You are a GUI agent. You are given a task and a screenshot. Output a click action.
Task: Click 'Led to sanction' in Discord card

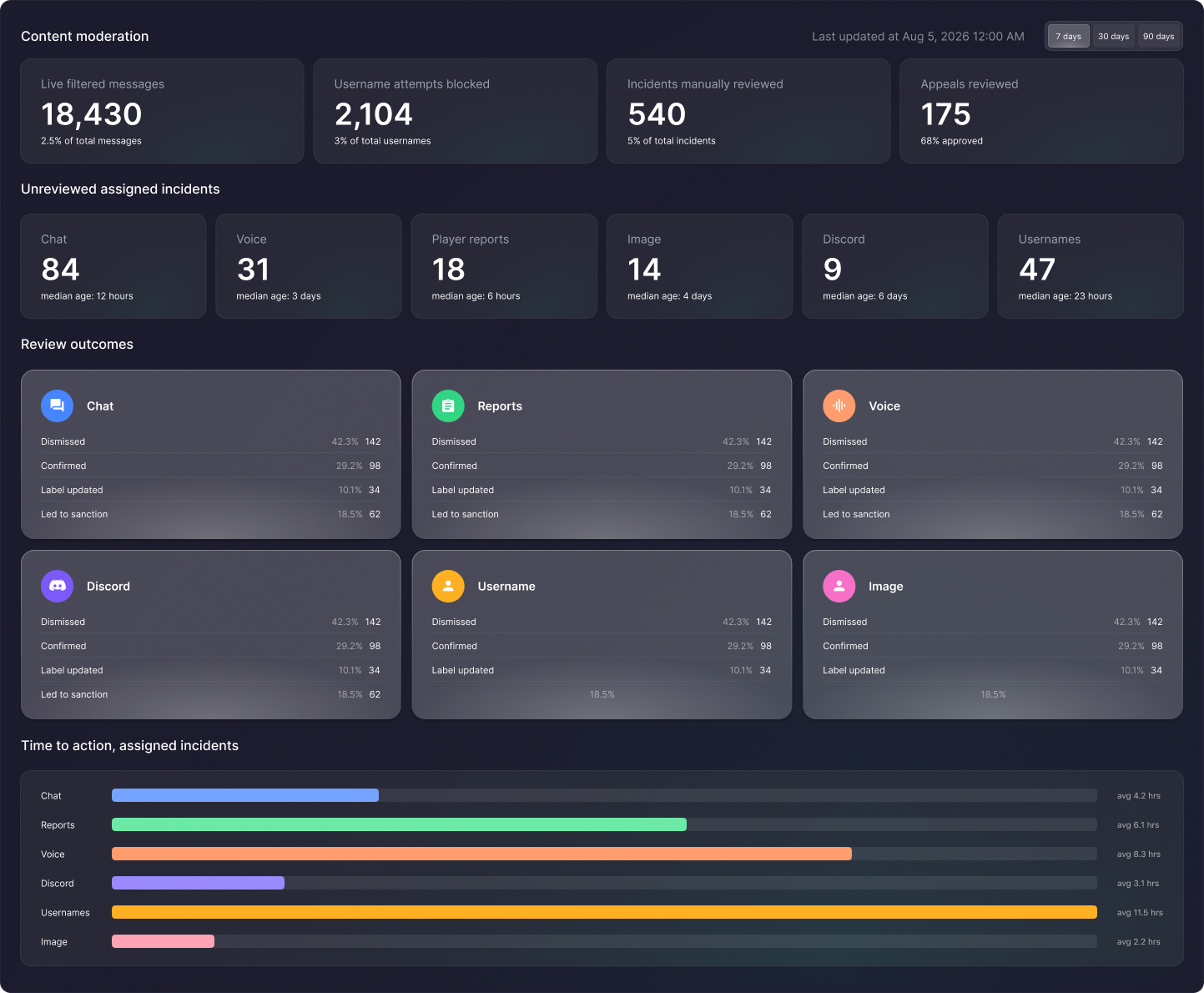tap(210, 694)
